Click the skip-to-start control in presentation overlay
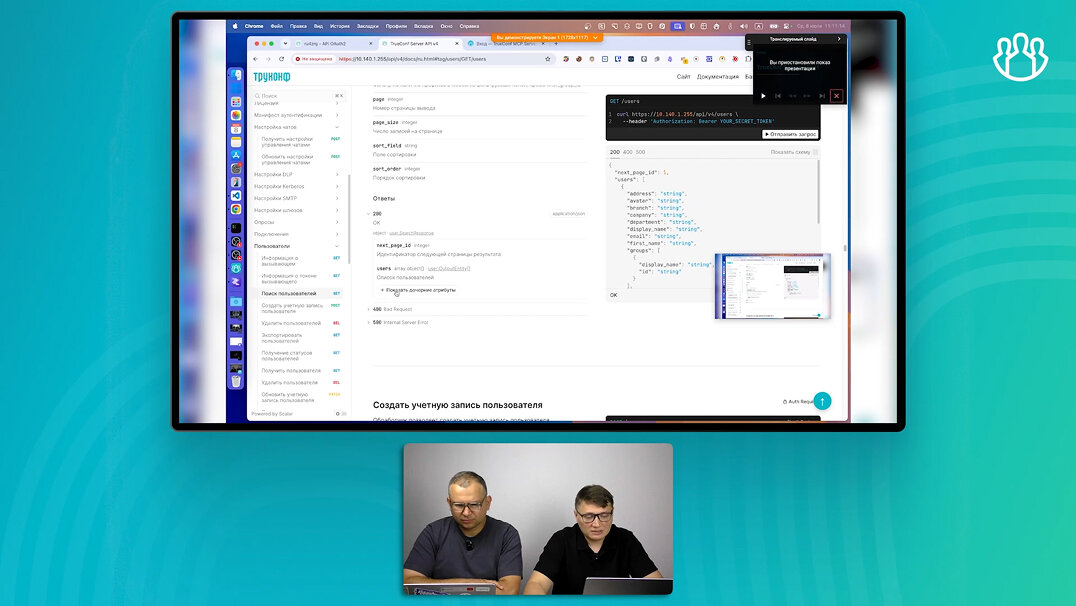Image resolution: width=1076 pixels, height=606 pixels. point(777,96)
